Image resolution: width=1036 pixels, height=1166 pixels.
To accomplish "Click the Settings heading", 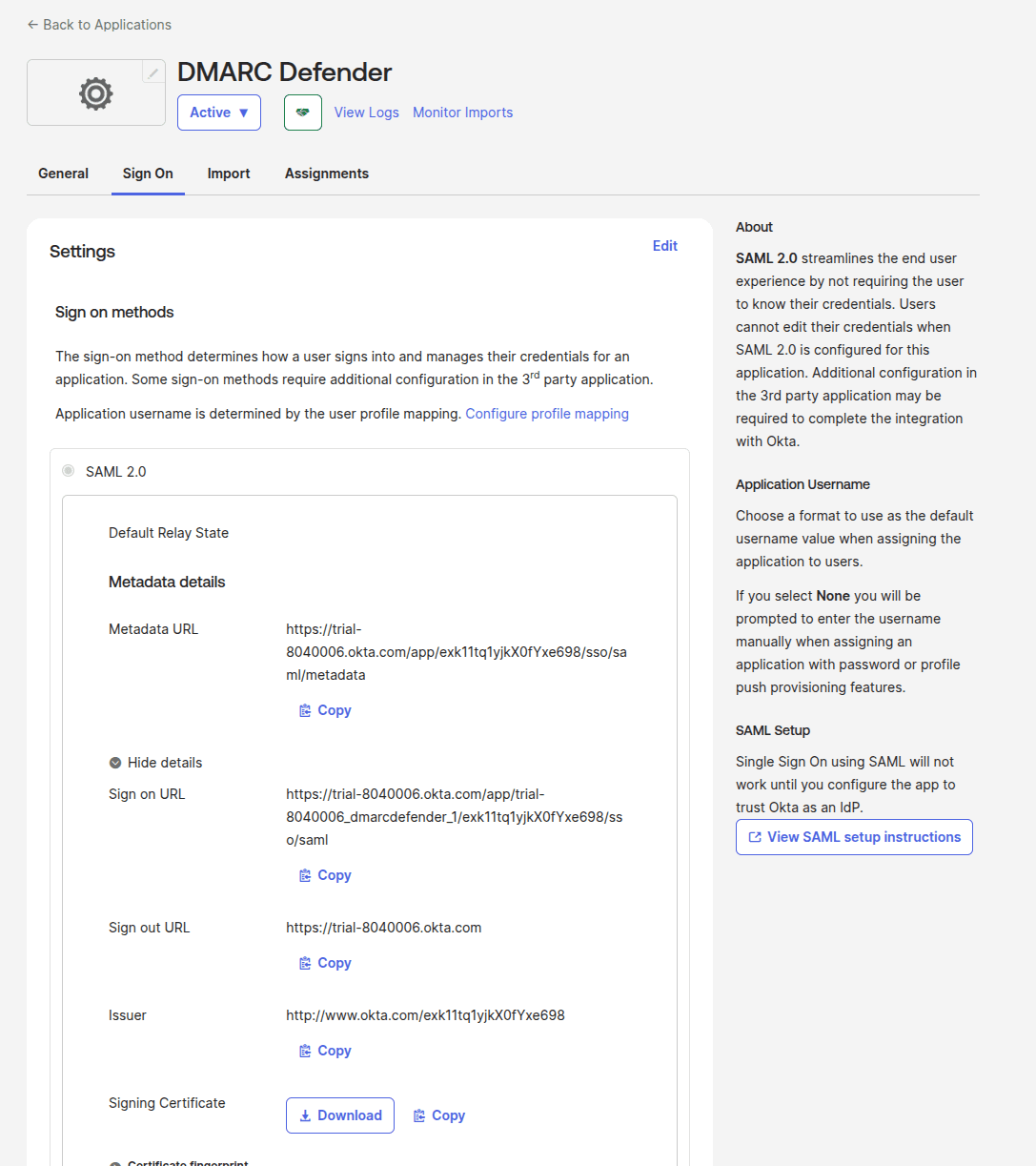I will click(82, 252).
